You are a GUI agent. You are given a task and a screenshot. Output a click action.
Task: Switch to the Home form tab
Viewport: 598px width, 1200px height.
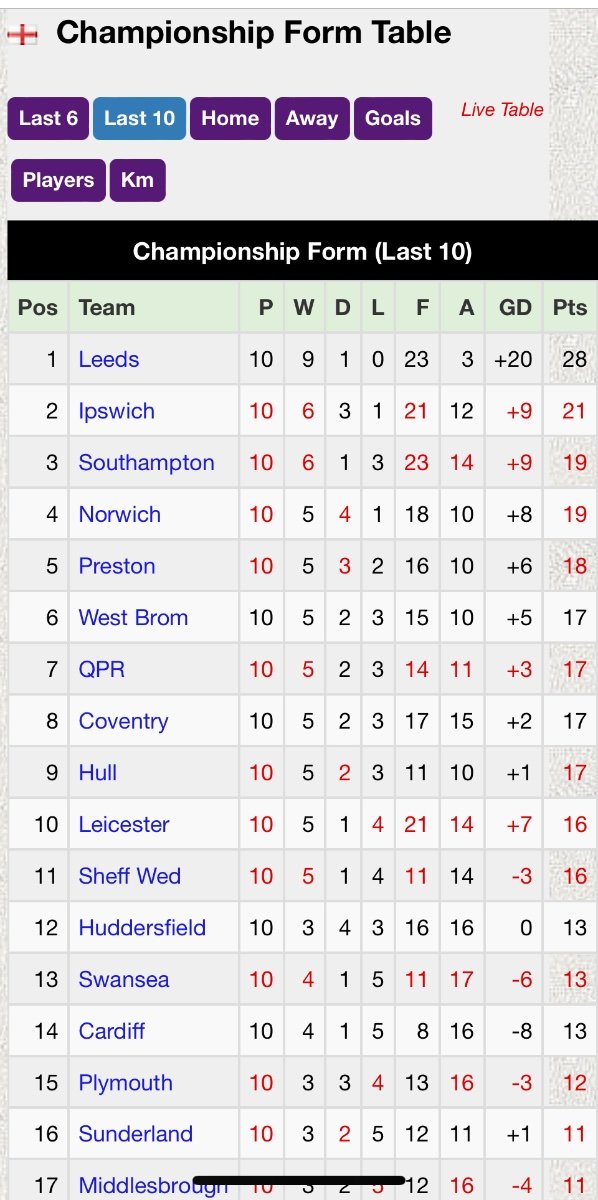click(230, 118)
